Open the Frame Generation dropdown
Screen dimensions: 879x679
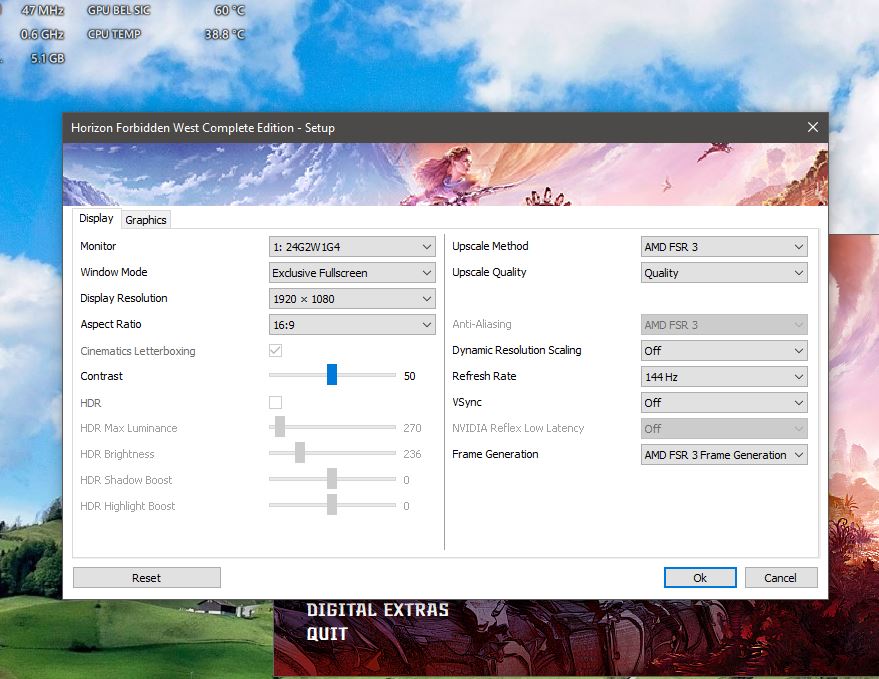[x=724, y=455]
